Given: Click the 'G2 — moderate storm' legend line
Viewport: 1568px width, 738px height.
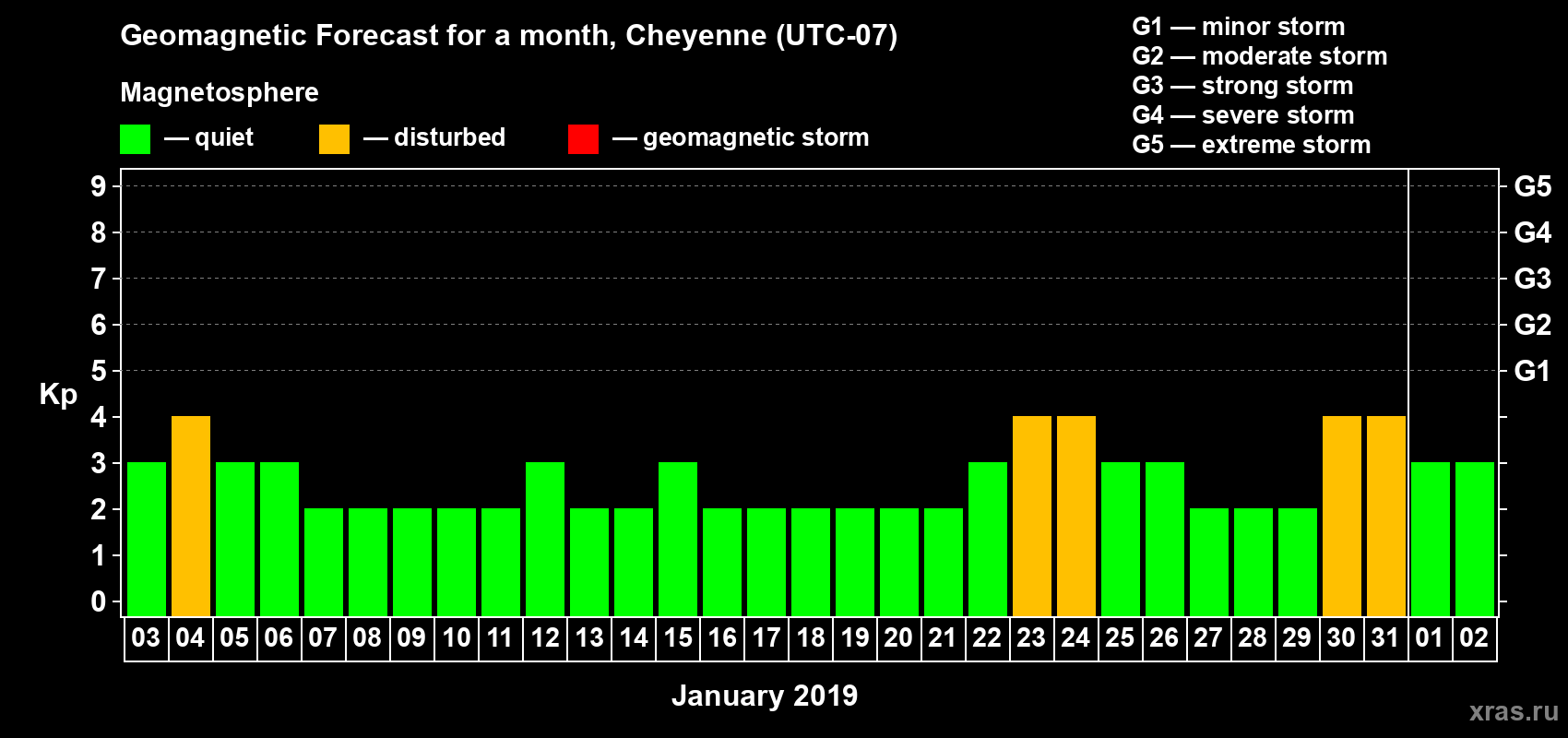Looking at the screenshot, I should pos(1260,56).
